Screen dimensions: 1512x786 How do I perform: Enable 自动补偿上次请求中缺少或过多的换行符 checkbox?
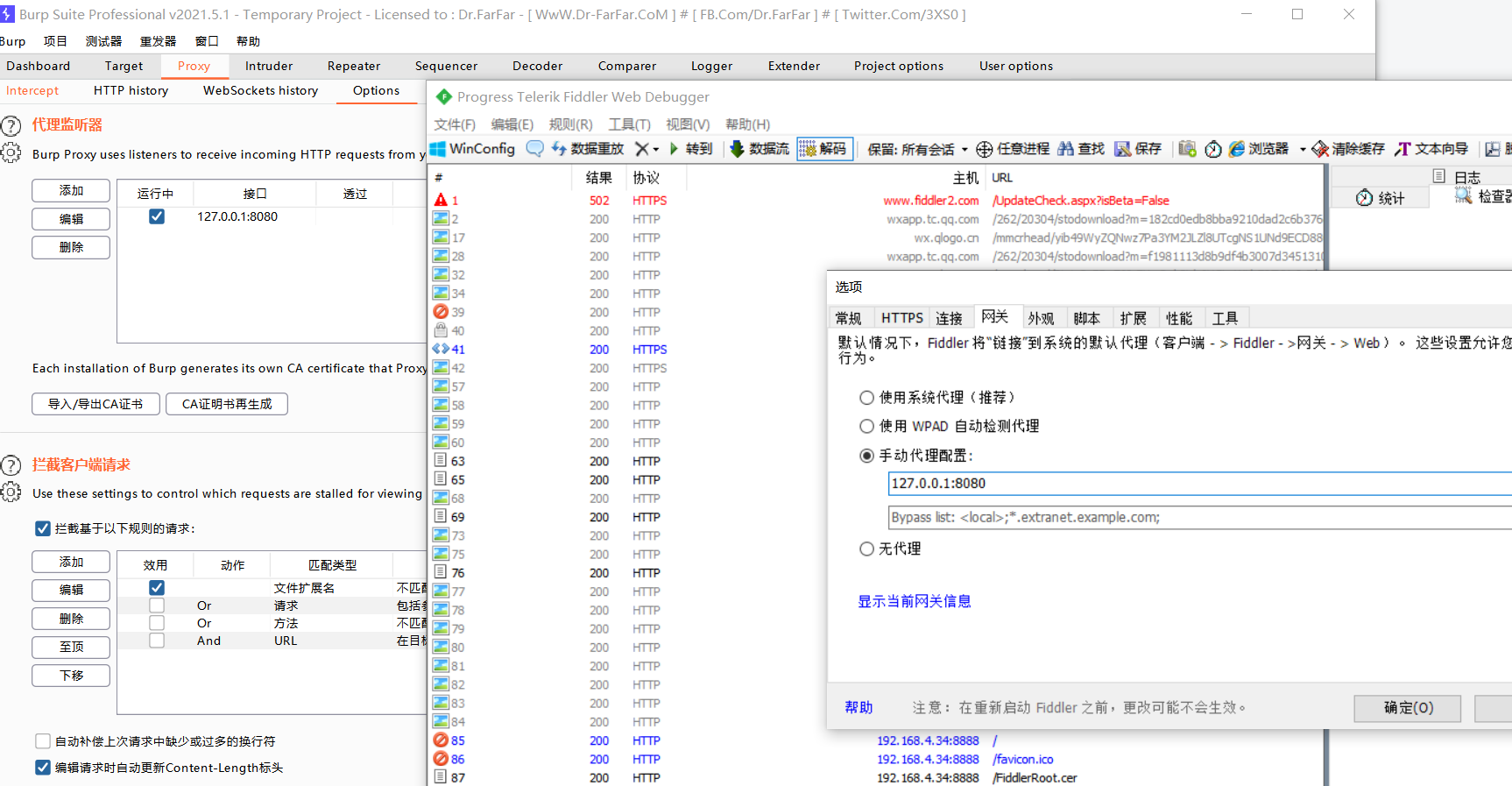[x=43, y=741]
